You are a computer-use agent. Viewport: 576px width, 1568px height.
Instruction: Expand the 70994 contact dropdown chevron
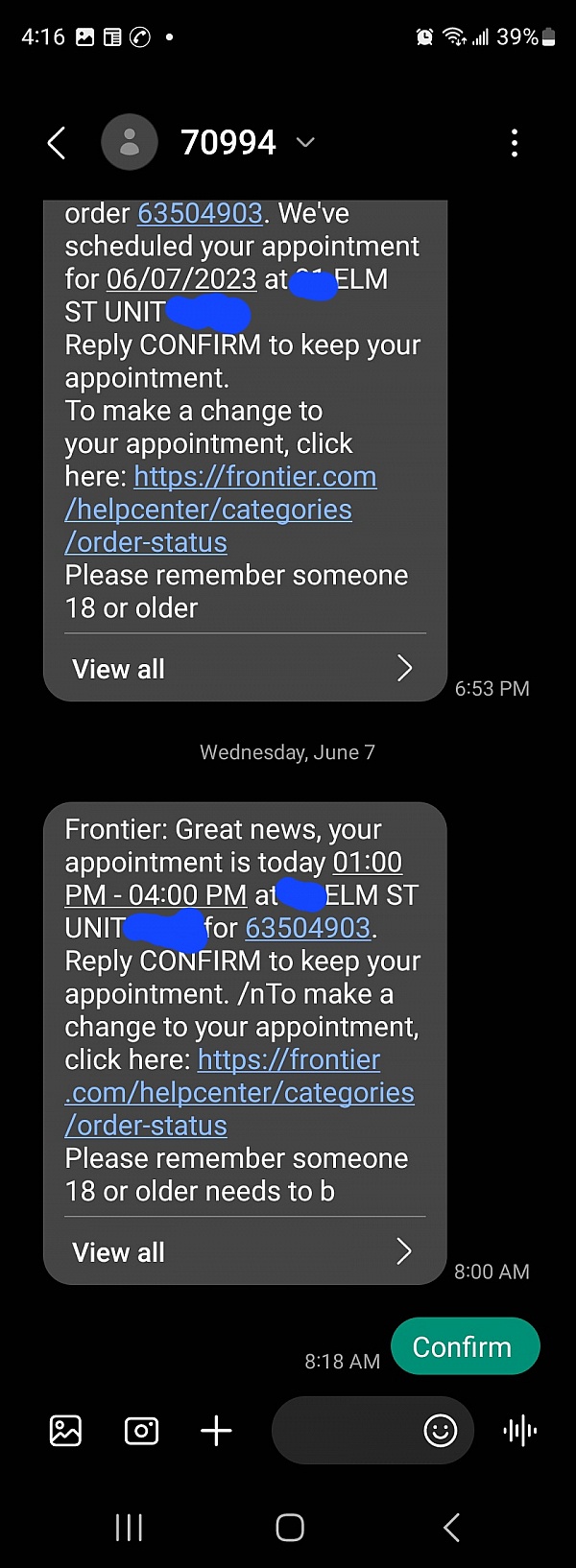click(305, 143)
